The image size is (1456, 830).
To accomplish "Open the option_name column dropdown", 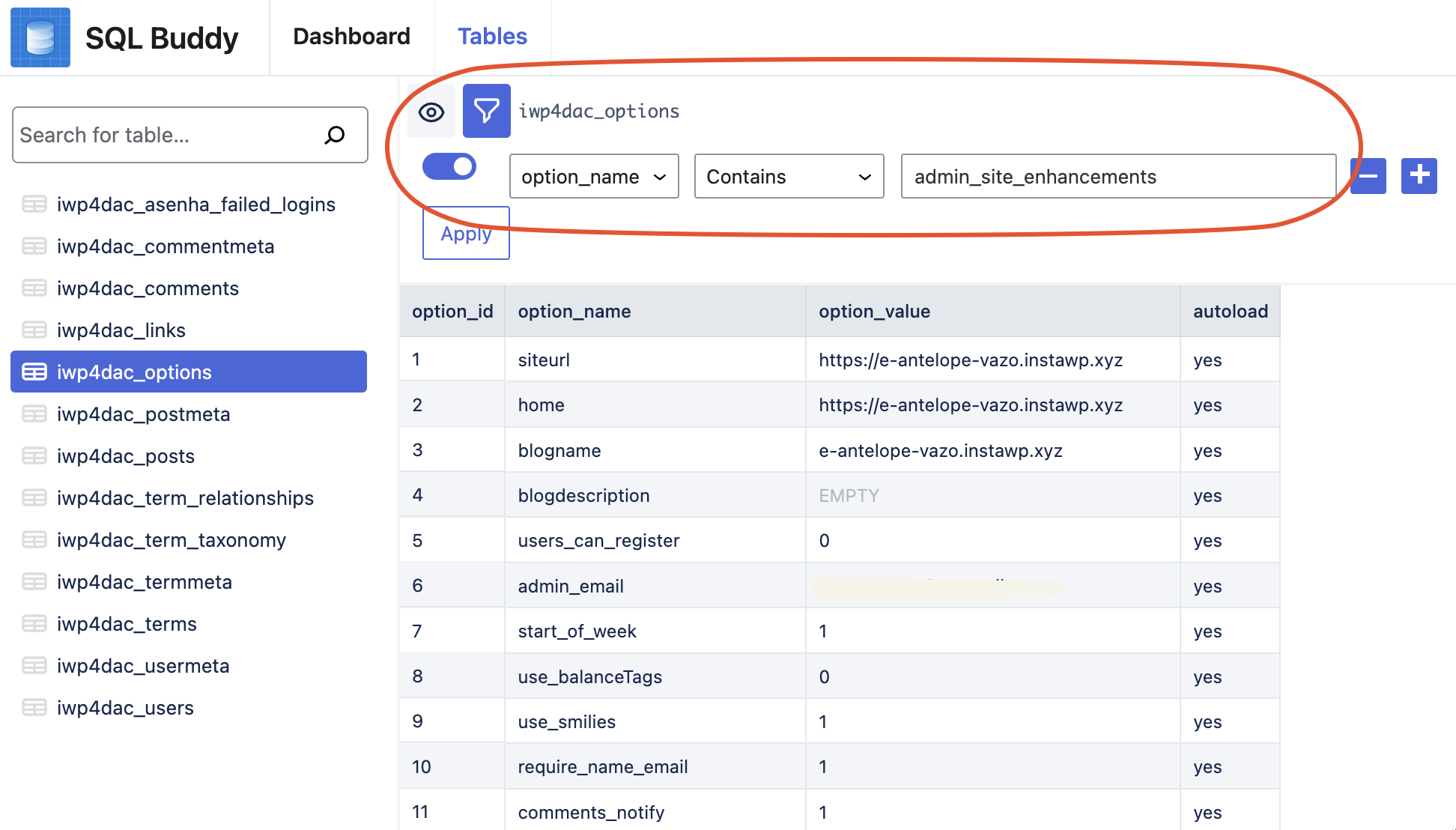I will [x=594, y=176].
